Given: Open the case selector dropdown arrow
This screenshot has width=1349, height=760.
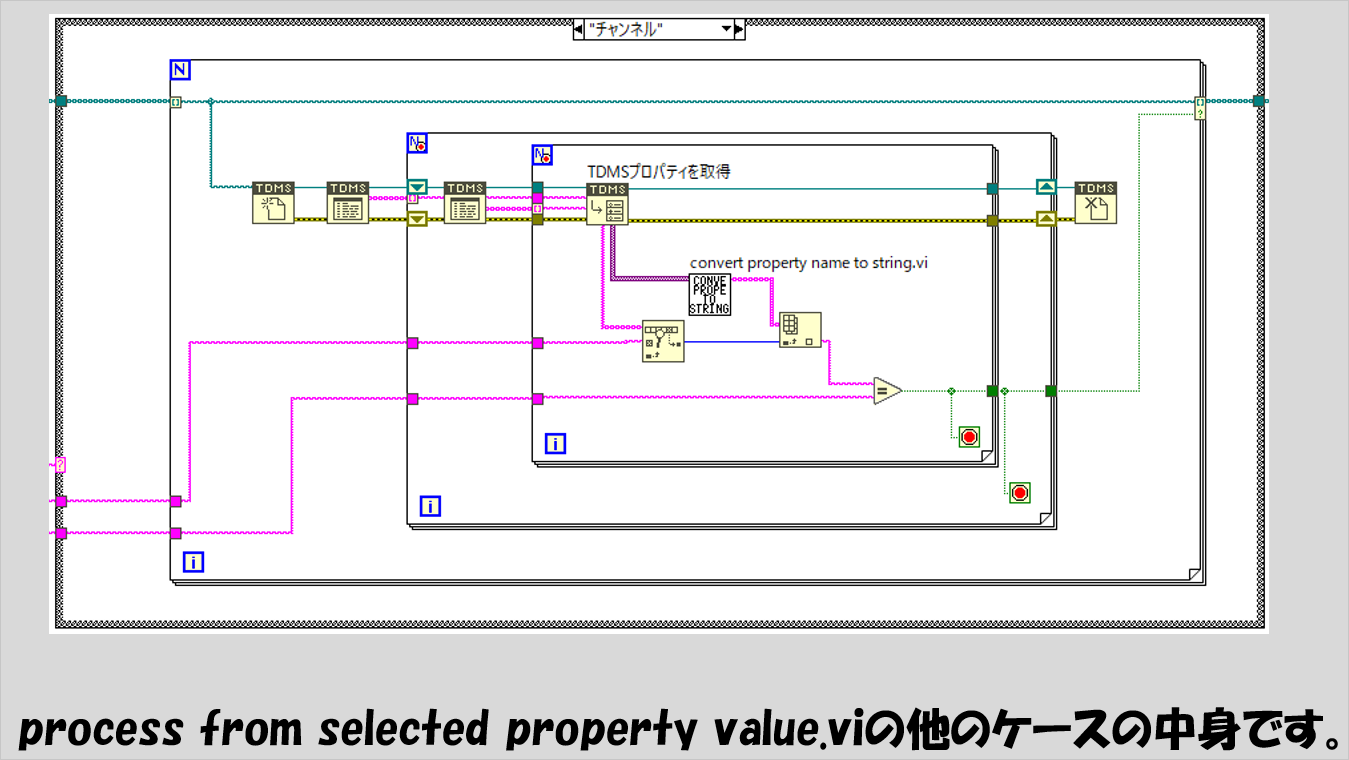Looking at the screenshot, I should (x=727, y=30).
